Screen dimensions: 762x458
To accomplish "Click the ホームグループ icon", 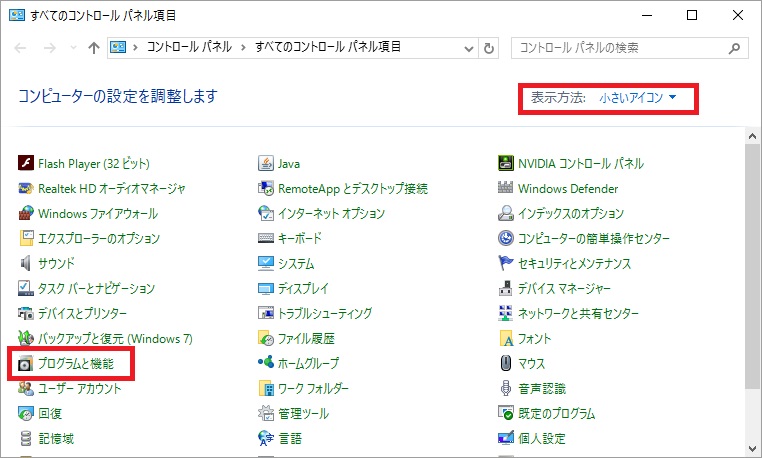I will [266, 362].
